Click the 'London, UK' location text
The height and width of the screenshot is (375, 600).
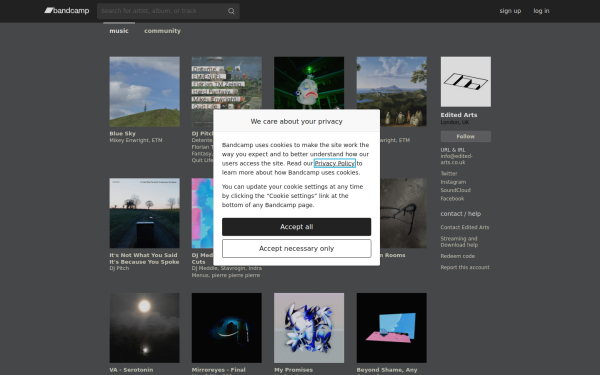pyautogui.click(x=455, y=122)
